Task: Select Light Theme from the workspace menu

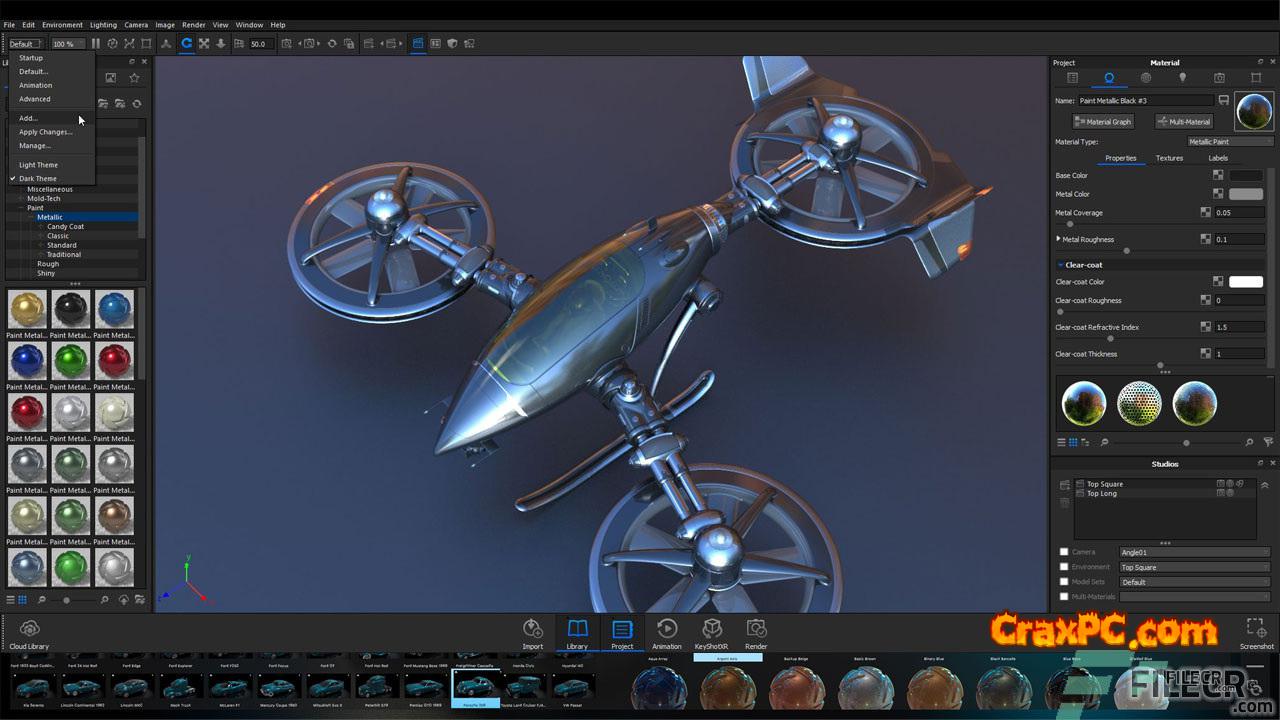Action: (x=38, y=165)
